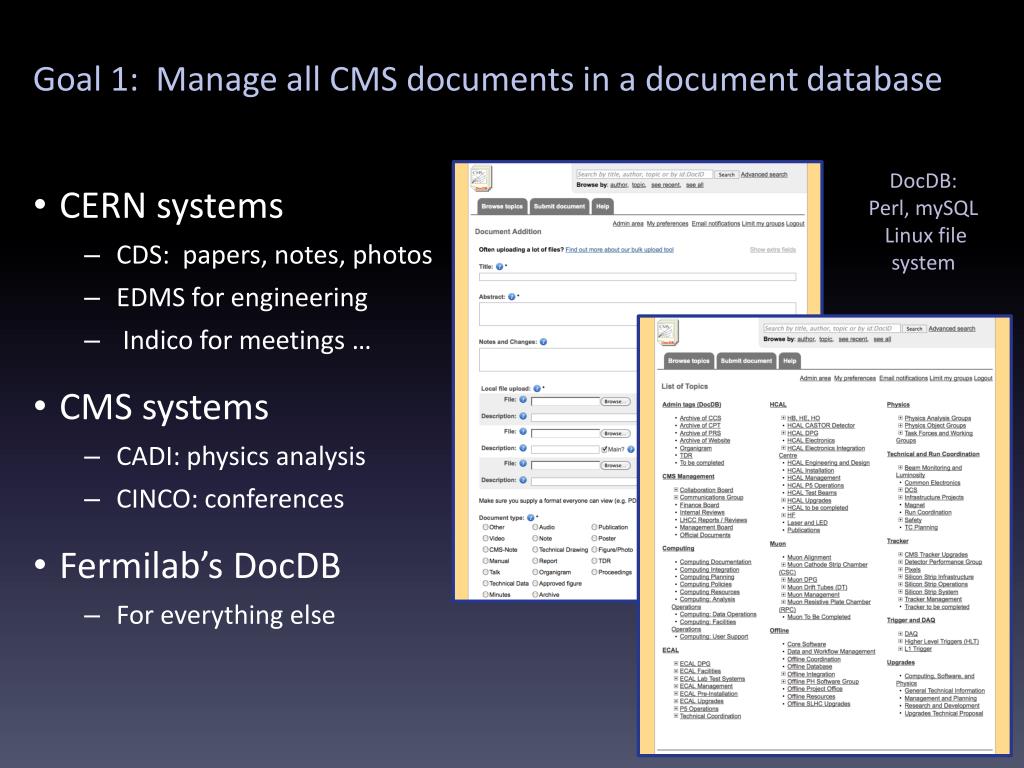Expand the L1 Trigger topic
Screen dimensions: 1024x768
(x=900, y=648)
